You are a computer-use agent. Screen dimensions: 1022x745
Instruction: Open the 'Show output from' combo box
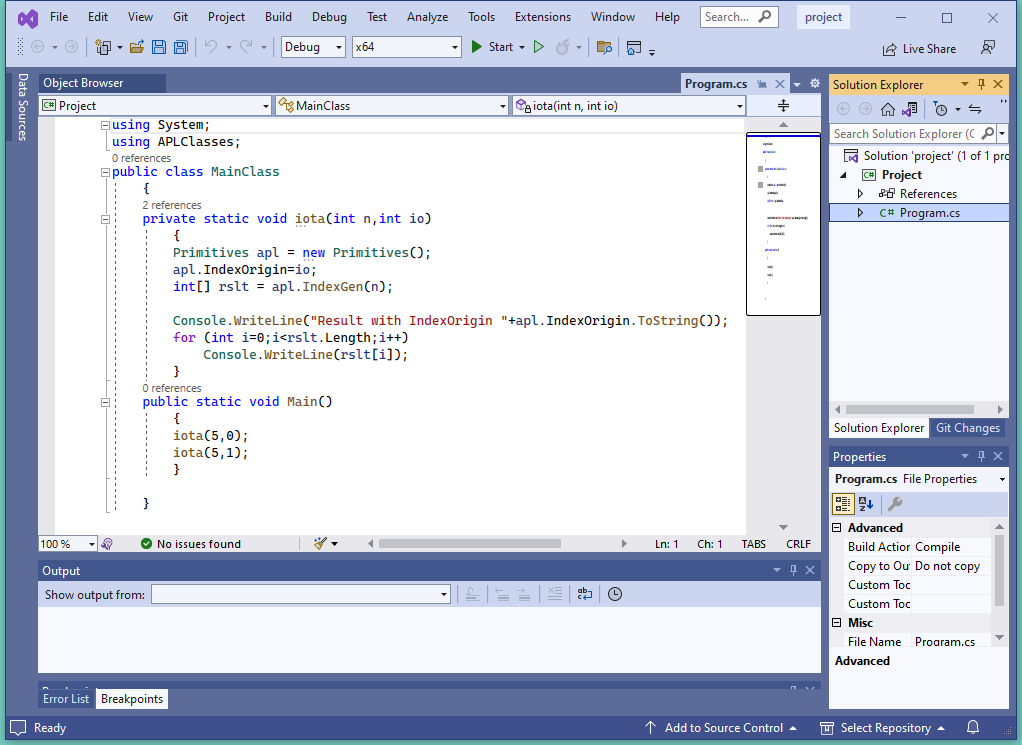point(300,594)
